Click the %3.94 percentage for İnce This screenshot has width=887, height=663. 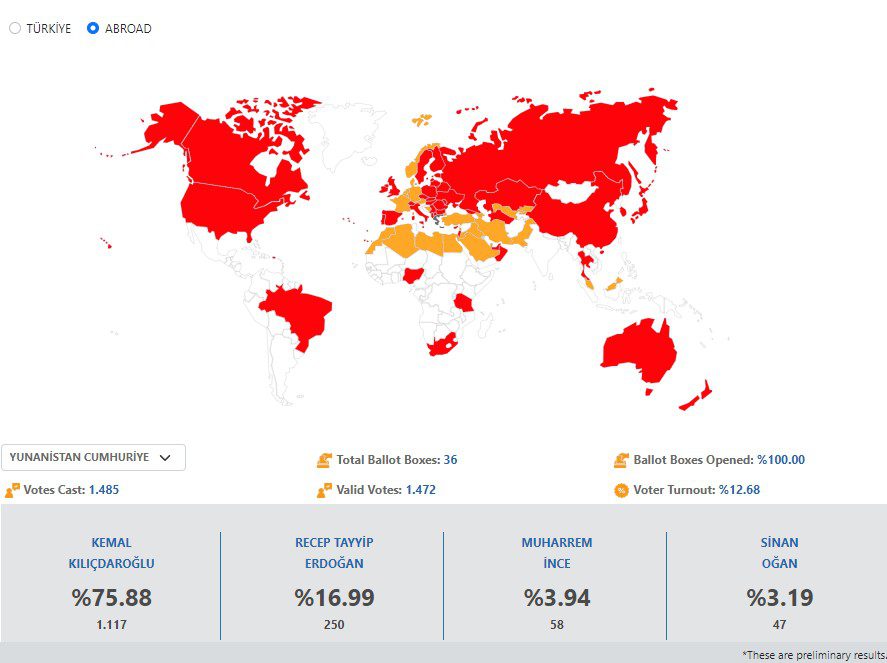coord(557,597)
